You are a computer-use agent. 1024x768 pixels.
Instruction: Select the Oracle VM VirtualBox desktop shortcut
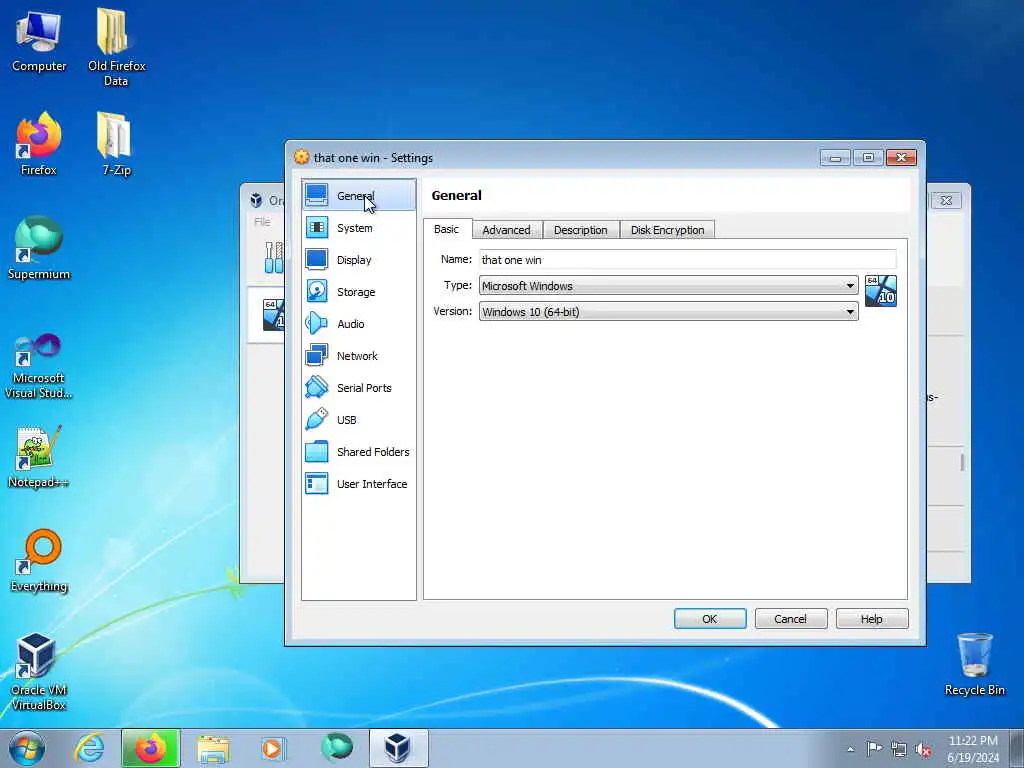point(39,671)
